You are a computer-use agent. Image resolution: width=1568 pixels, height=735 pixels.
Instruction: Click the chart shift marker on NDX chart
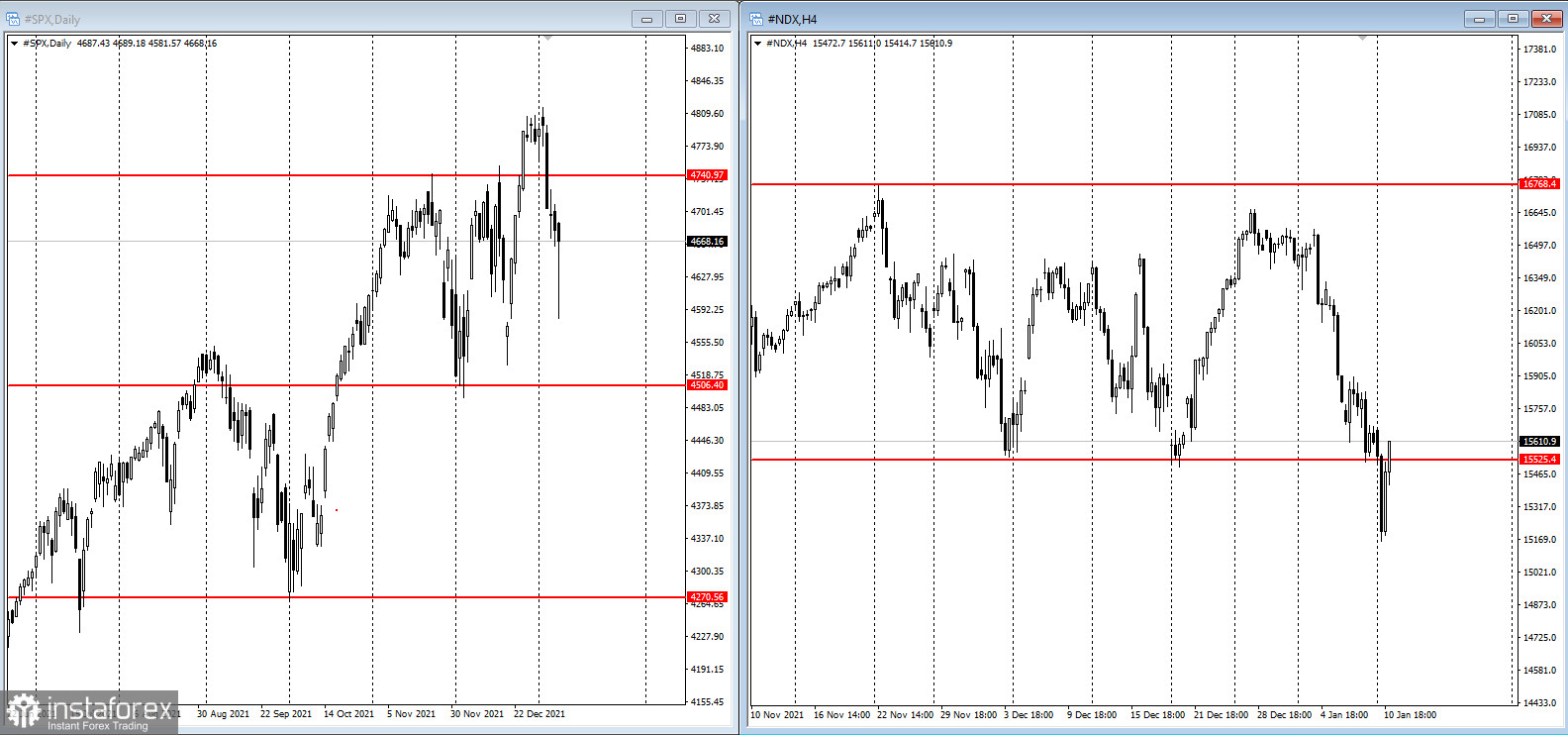point(1363,38)
